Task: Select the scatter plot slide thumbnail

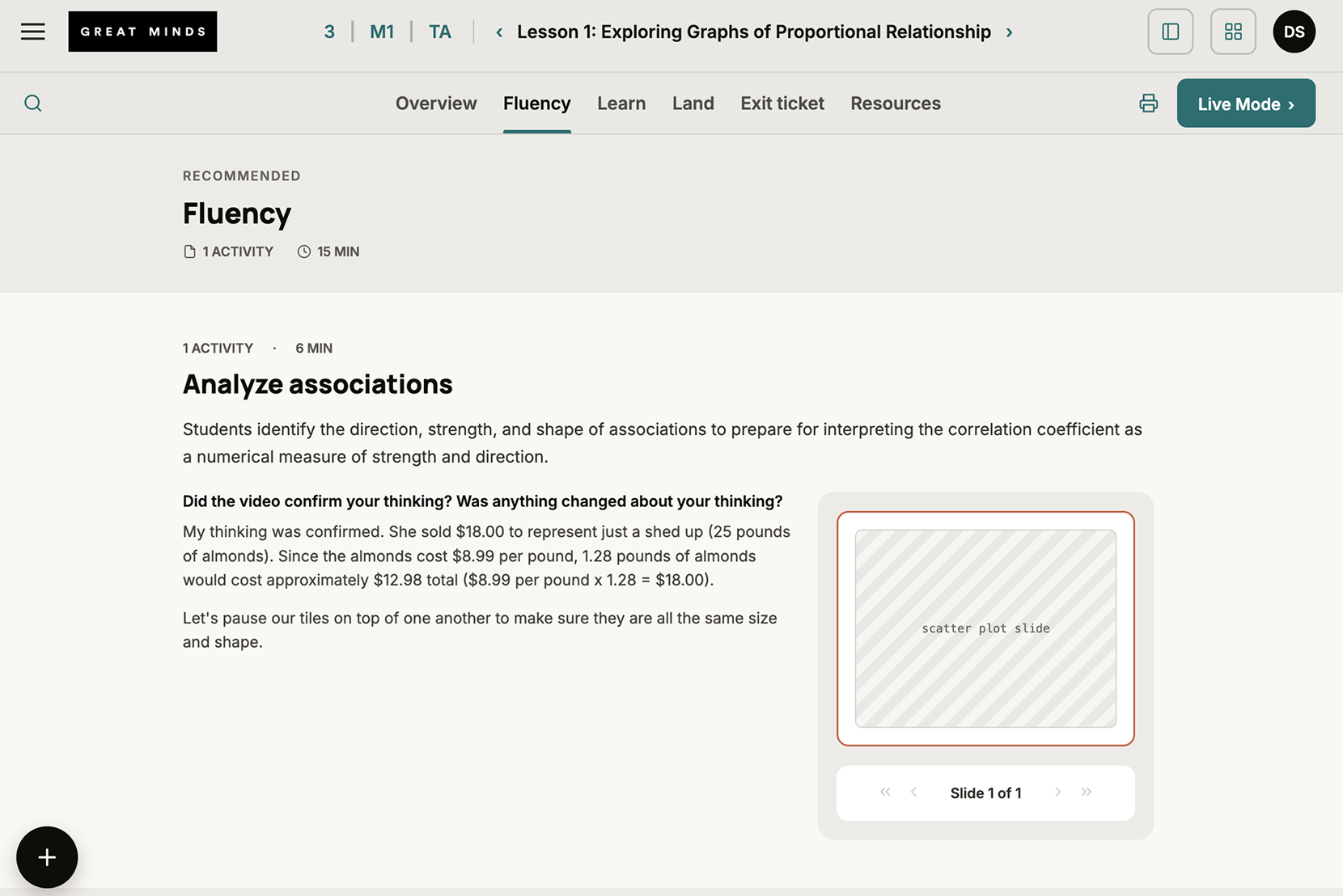Action: [985, 628]
